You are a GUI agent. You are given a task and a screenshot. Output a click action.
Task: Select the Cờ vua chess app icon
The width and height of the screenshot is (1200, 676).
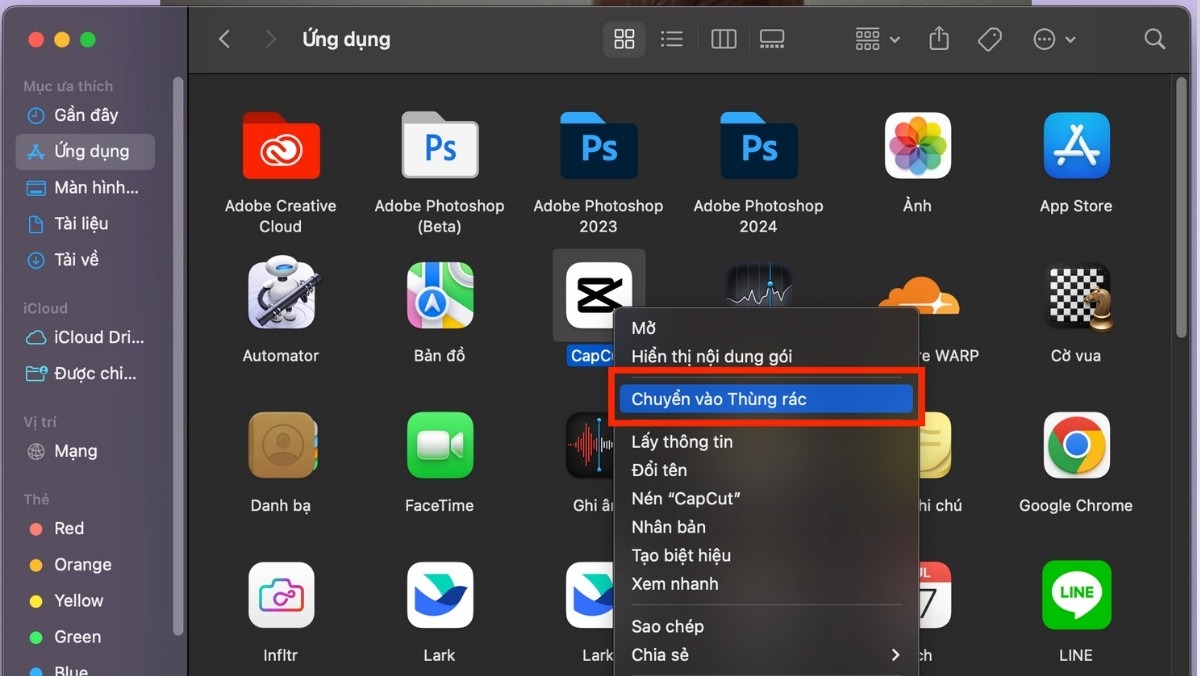tap(1076, 295)
